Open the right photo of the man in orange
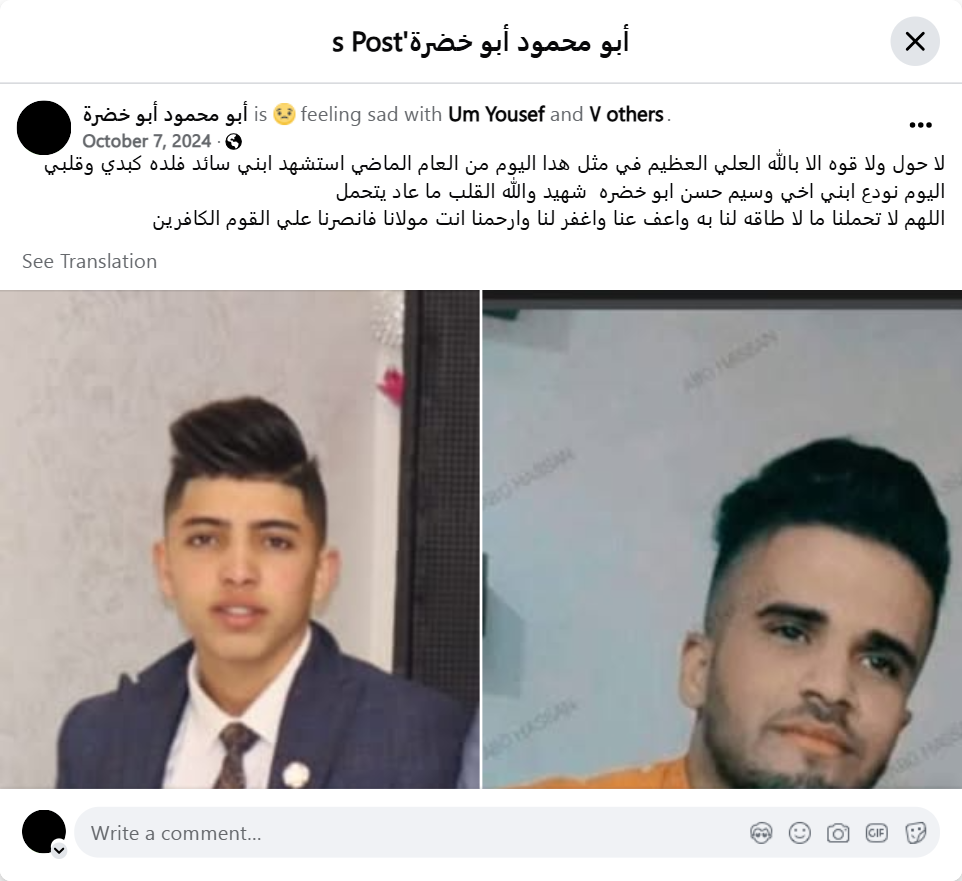The height and width of the screenshot is (881, 962). (x=722, y=539)
